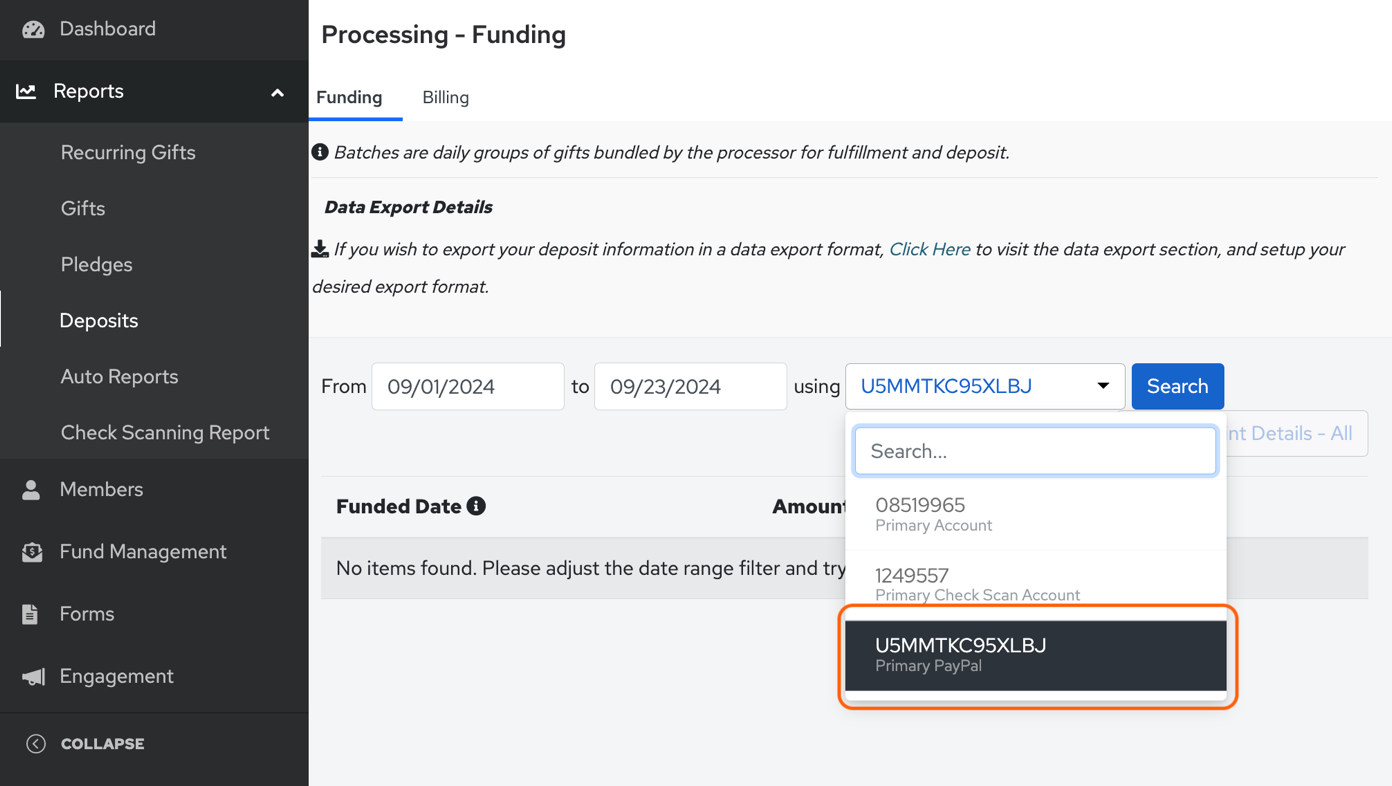Collapse the Reports section chevron

tap(277, 91)
